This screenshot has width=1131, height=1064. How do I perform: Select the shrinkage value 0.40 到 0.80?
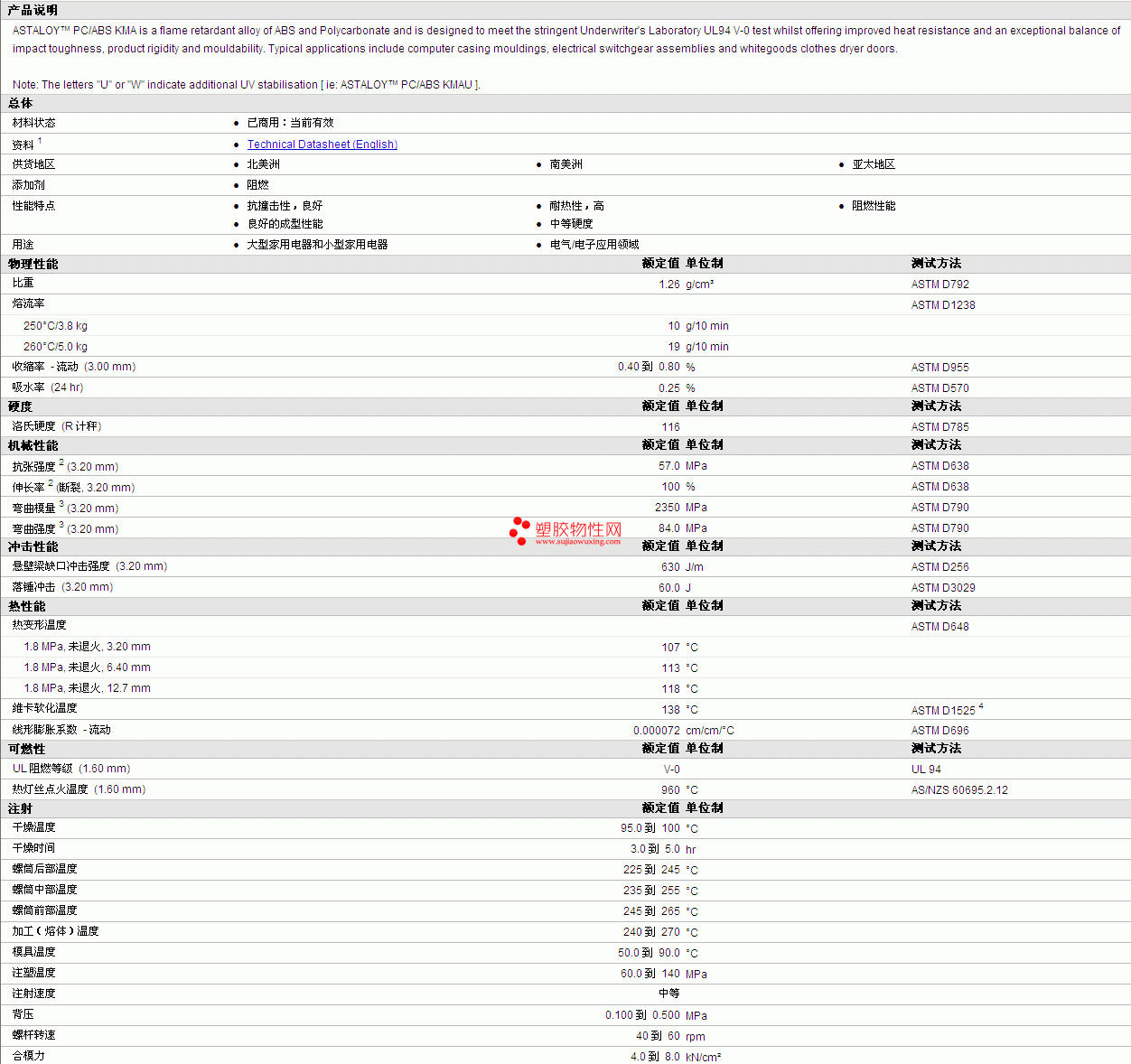[649, 368]
